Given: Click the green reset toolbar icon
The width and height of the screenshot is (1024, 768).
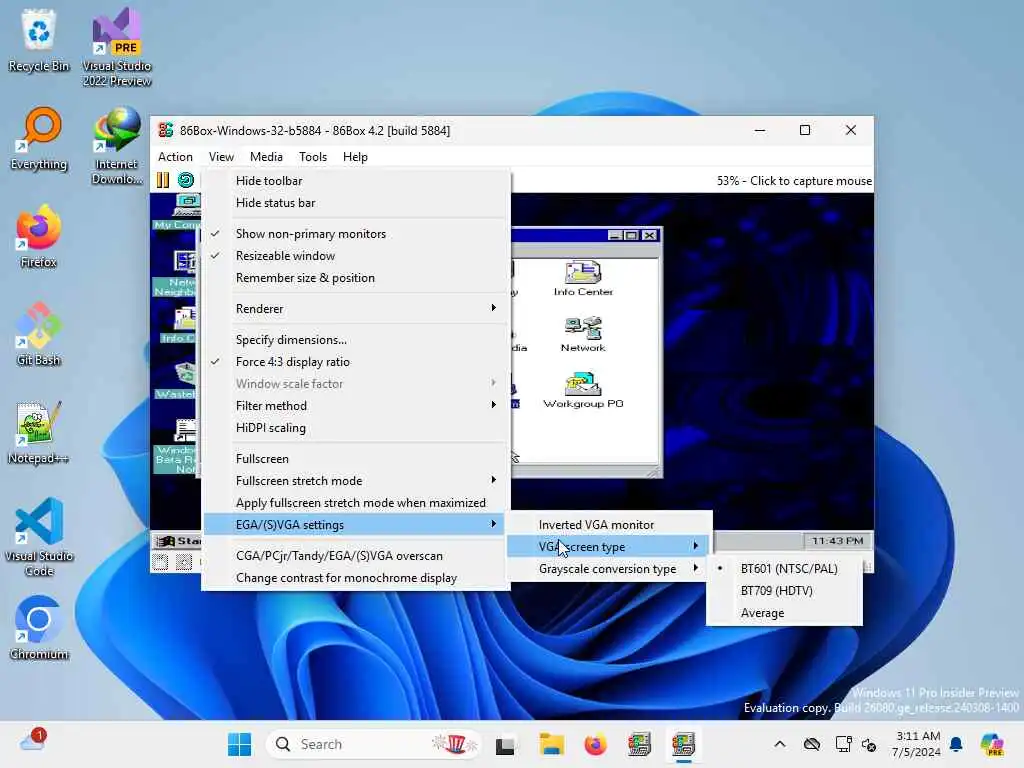Looking at the screenshot, I should (186, 180).
